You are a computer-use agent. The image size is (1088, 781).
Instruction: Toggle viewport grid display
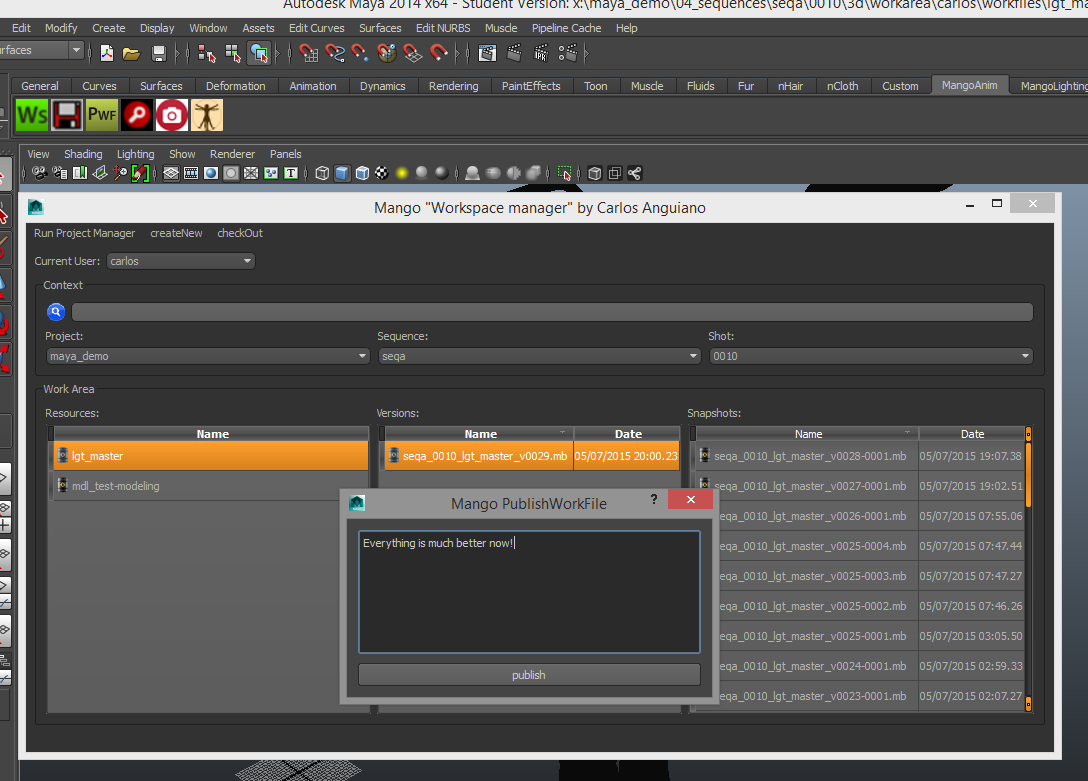coord(171,173)
